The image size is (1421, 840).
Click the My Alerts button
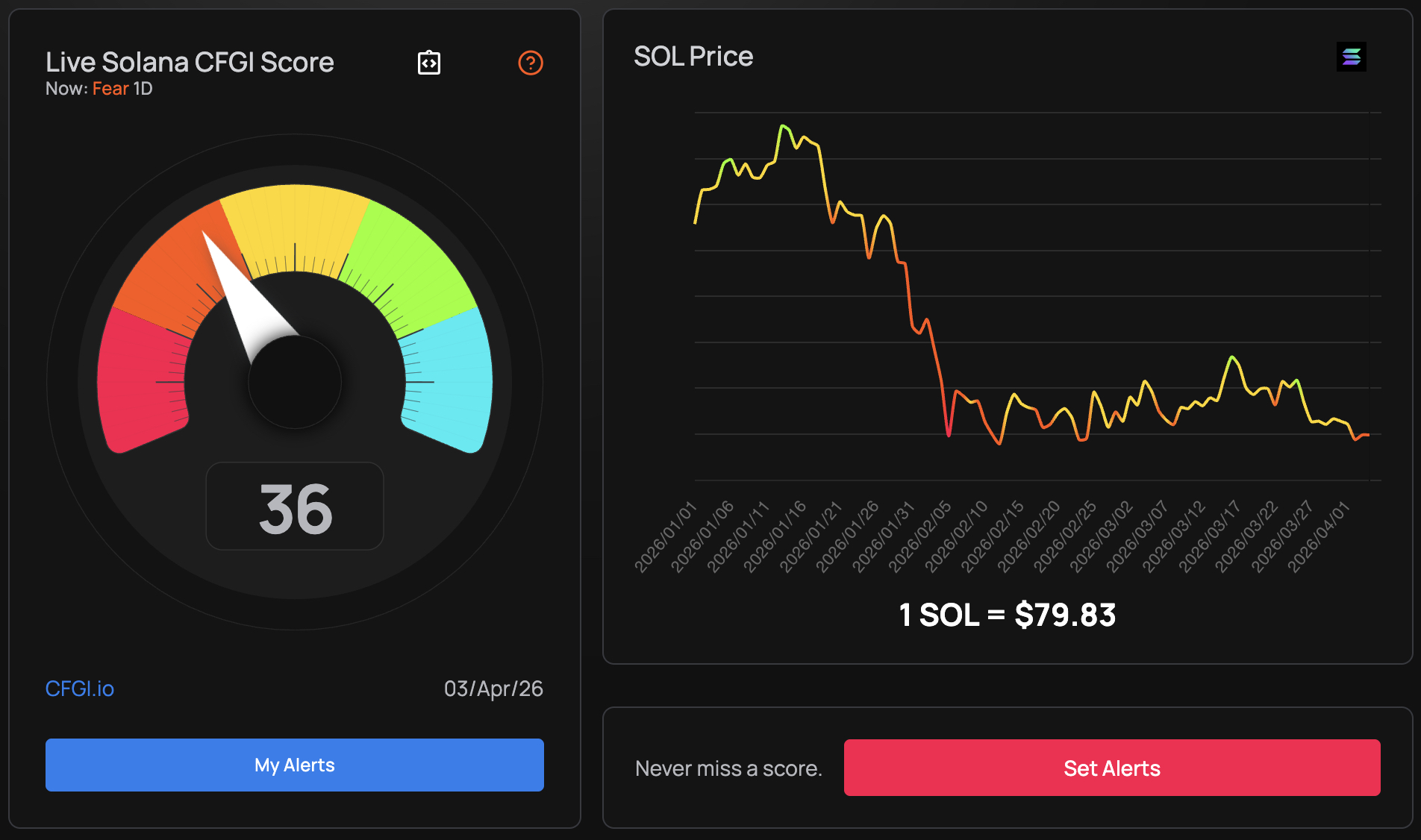[x=294, y=765]
